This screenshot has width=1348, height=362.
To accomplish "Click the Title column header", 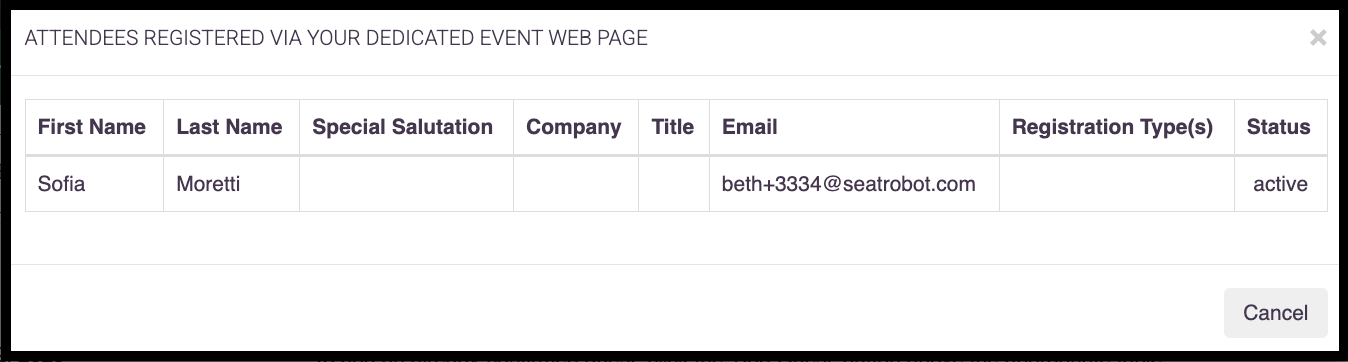I will (674, 127).
